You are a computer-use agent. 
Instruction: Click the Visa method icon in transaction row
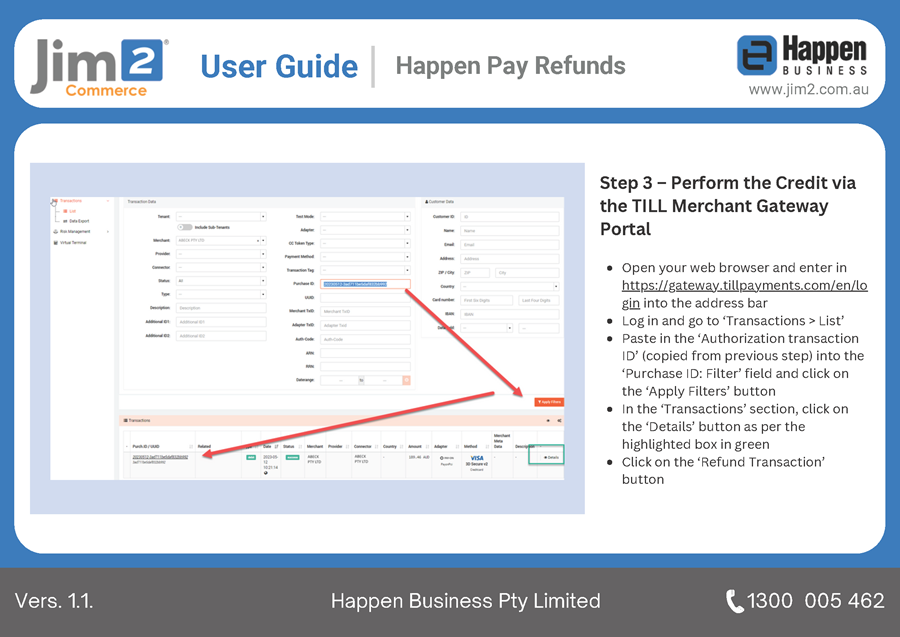[476, 458]
